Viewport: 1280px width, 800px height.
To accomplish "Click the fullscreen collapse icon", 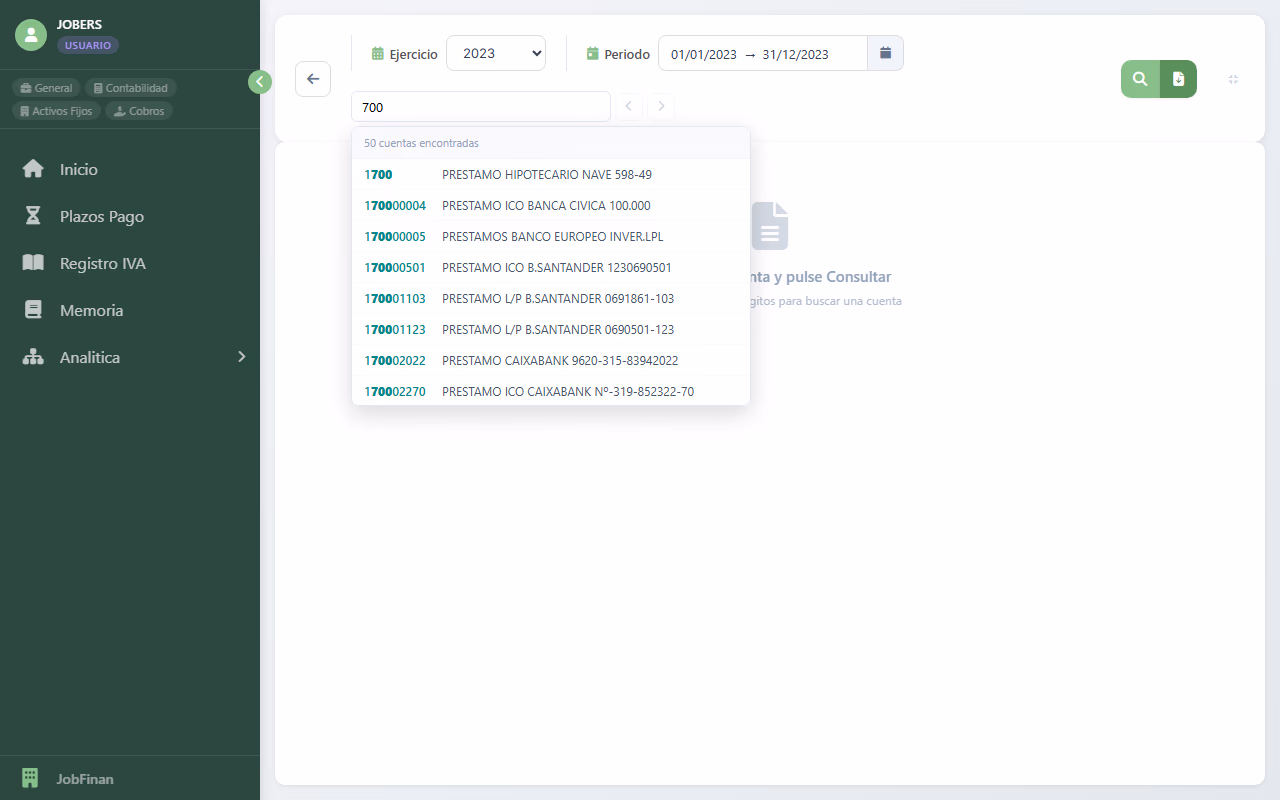I will point(1233,79).
